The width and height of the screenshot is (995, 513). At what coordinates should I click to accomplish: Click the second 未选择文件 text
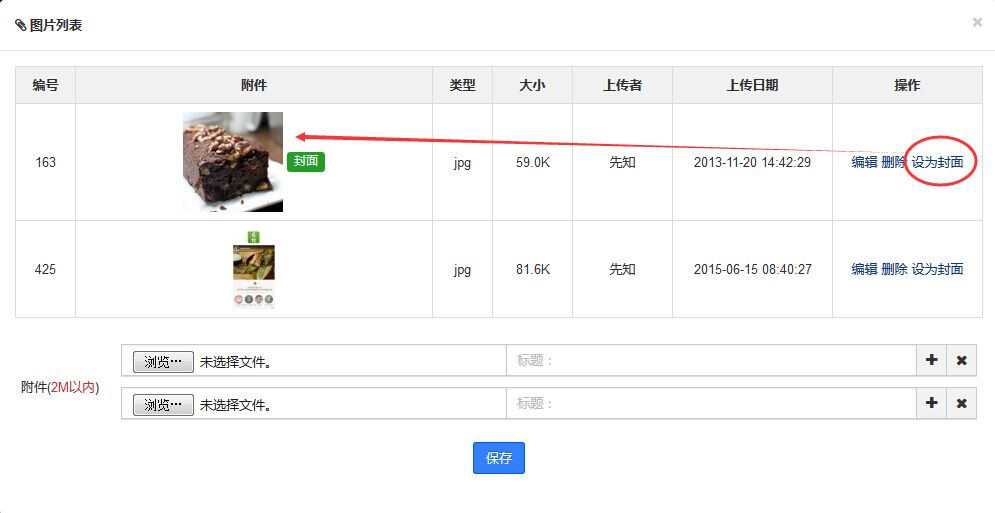coord(235,405)
